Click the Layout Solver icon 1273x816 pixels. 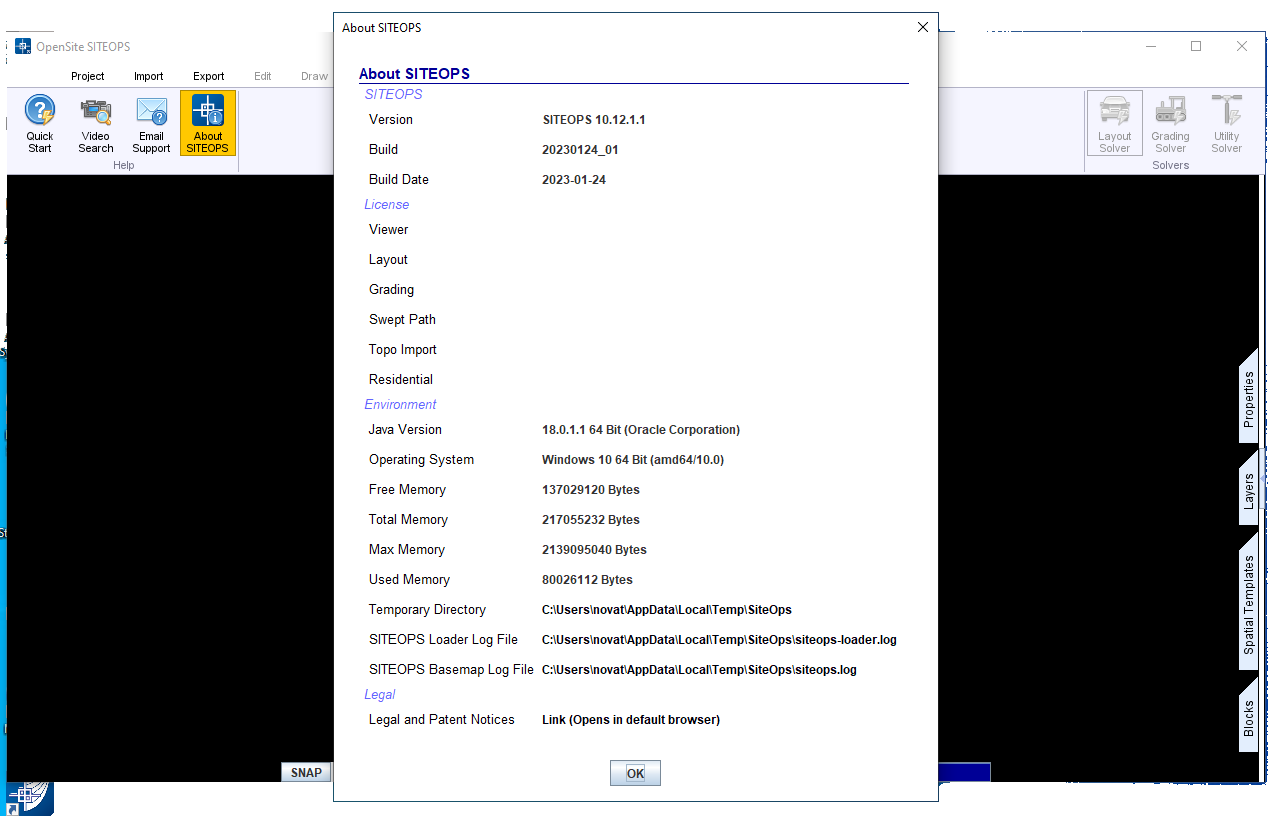(1114, 124)
